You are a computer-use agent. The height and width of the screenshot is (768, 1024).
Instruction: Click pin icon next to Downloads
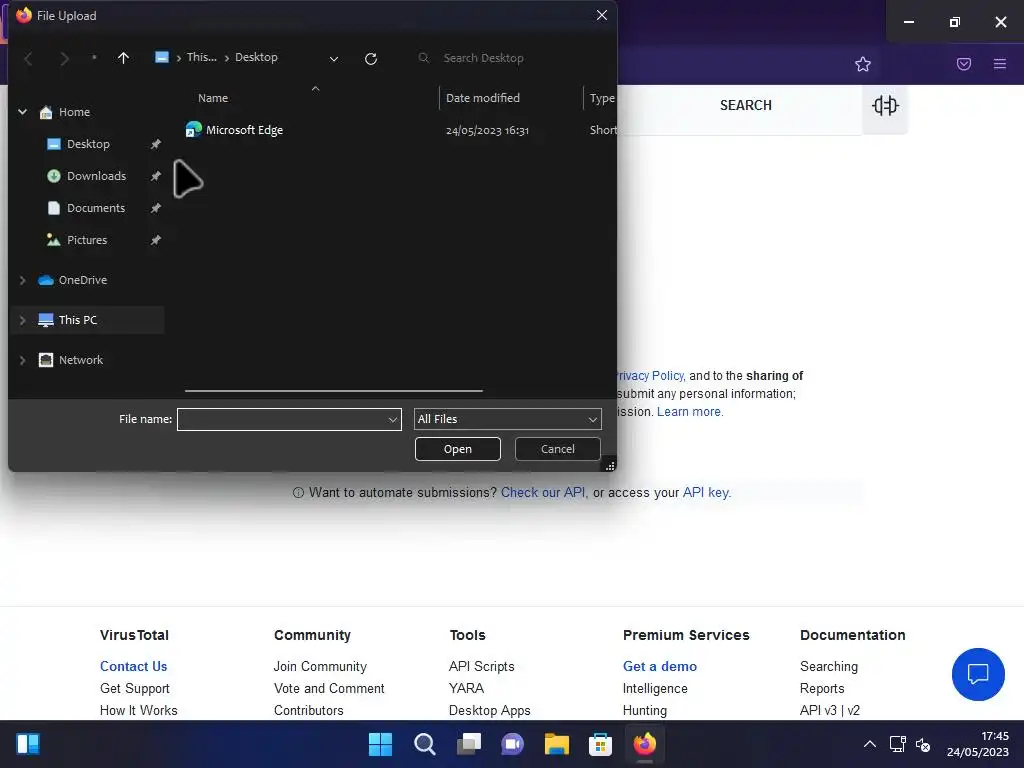tap(155, 176)
